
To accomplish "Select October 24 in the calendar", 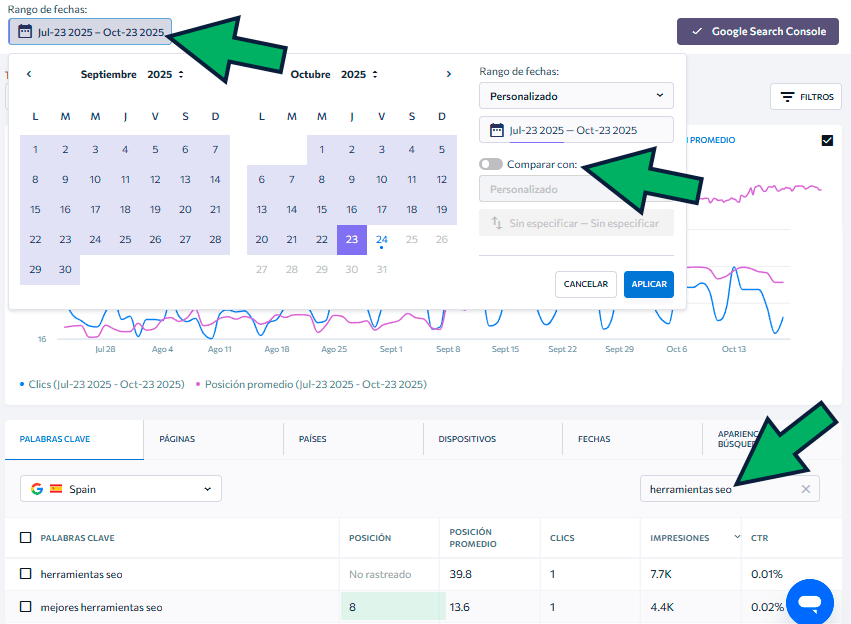I will pyautogui.click(x=382, y=239).
